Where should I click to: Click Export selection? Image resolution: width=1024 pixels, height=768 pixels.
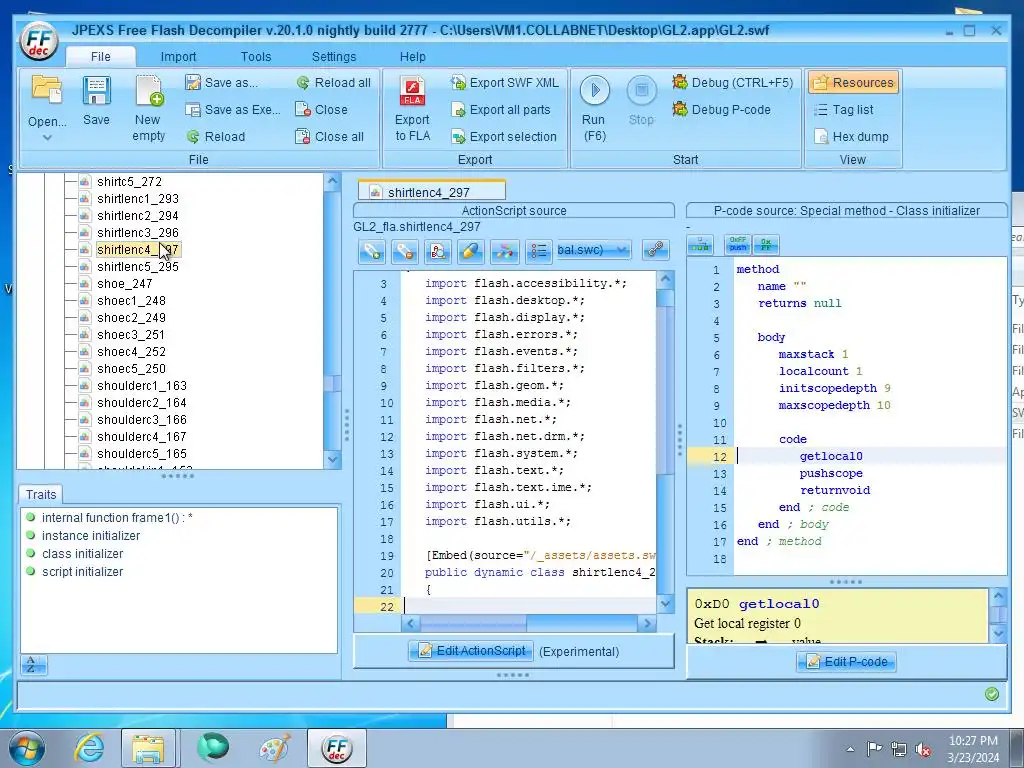(x=504, y=136)
